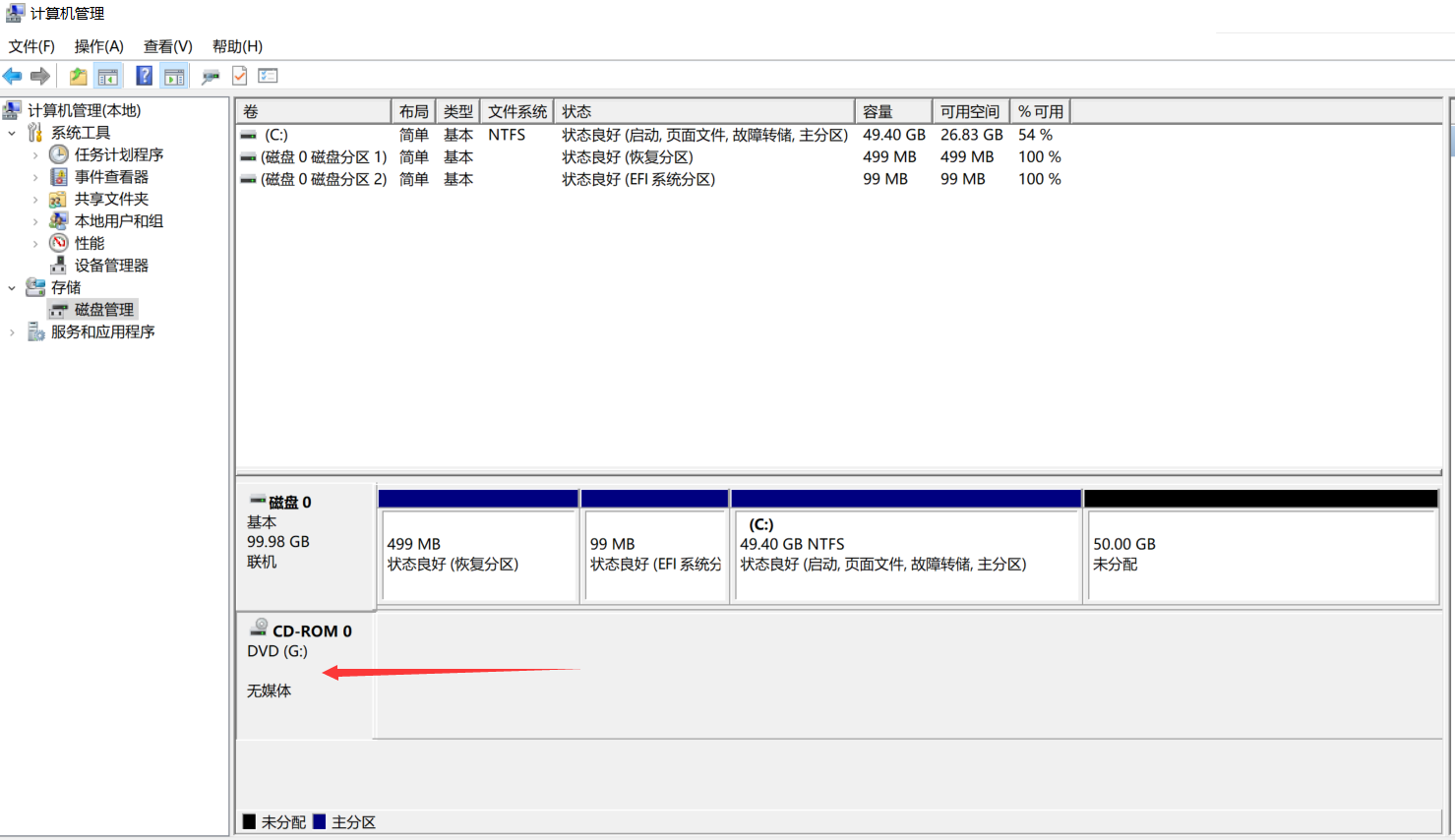The image size is (1455, 840).
Task: Select 磁盘管理 in the tree
Action: tap(104, 310)
